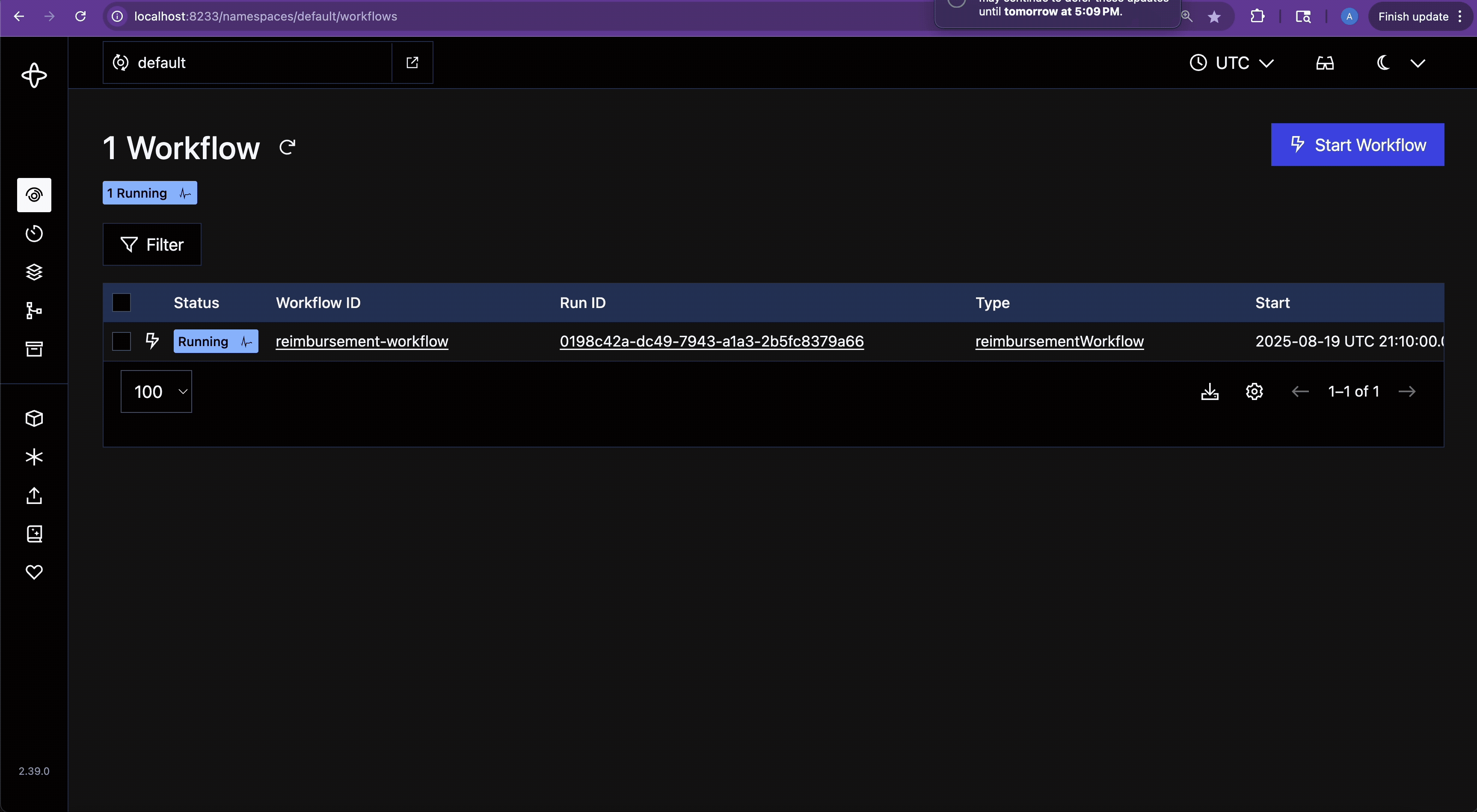1477x812 pixels.
Task: Select the checkbox for reimbursement-workflow row
Action: pyautogui.click(x=121, y=341)
